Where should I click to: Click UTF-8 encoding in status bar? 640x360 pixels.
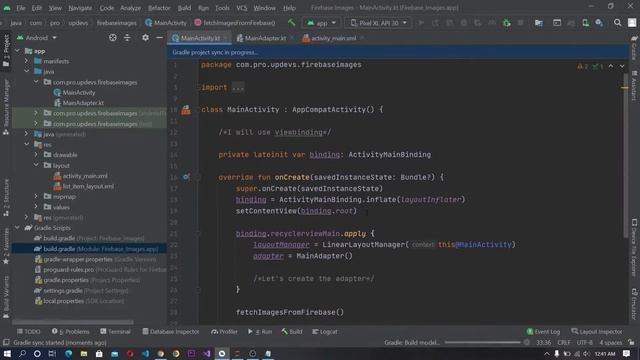point(584,342)
